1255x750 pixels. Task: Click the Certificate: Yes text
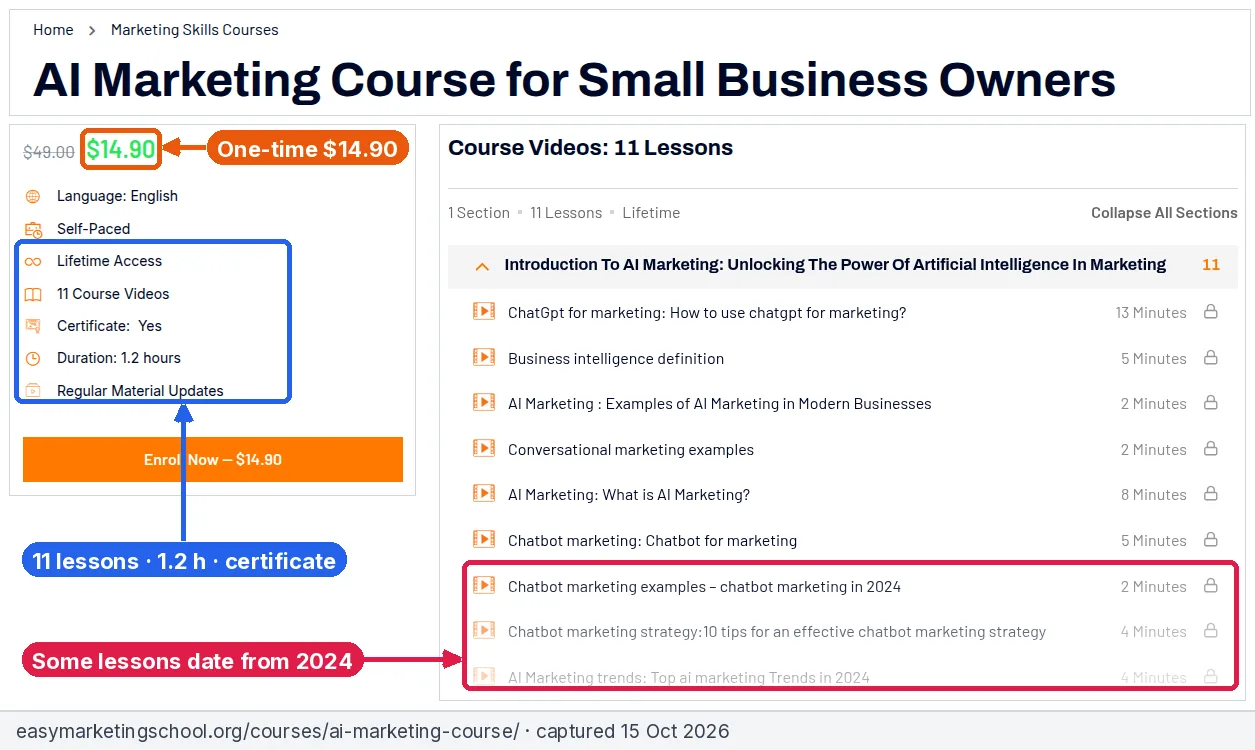pos(109,326)
